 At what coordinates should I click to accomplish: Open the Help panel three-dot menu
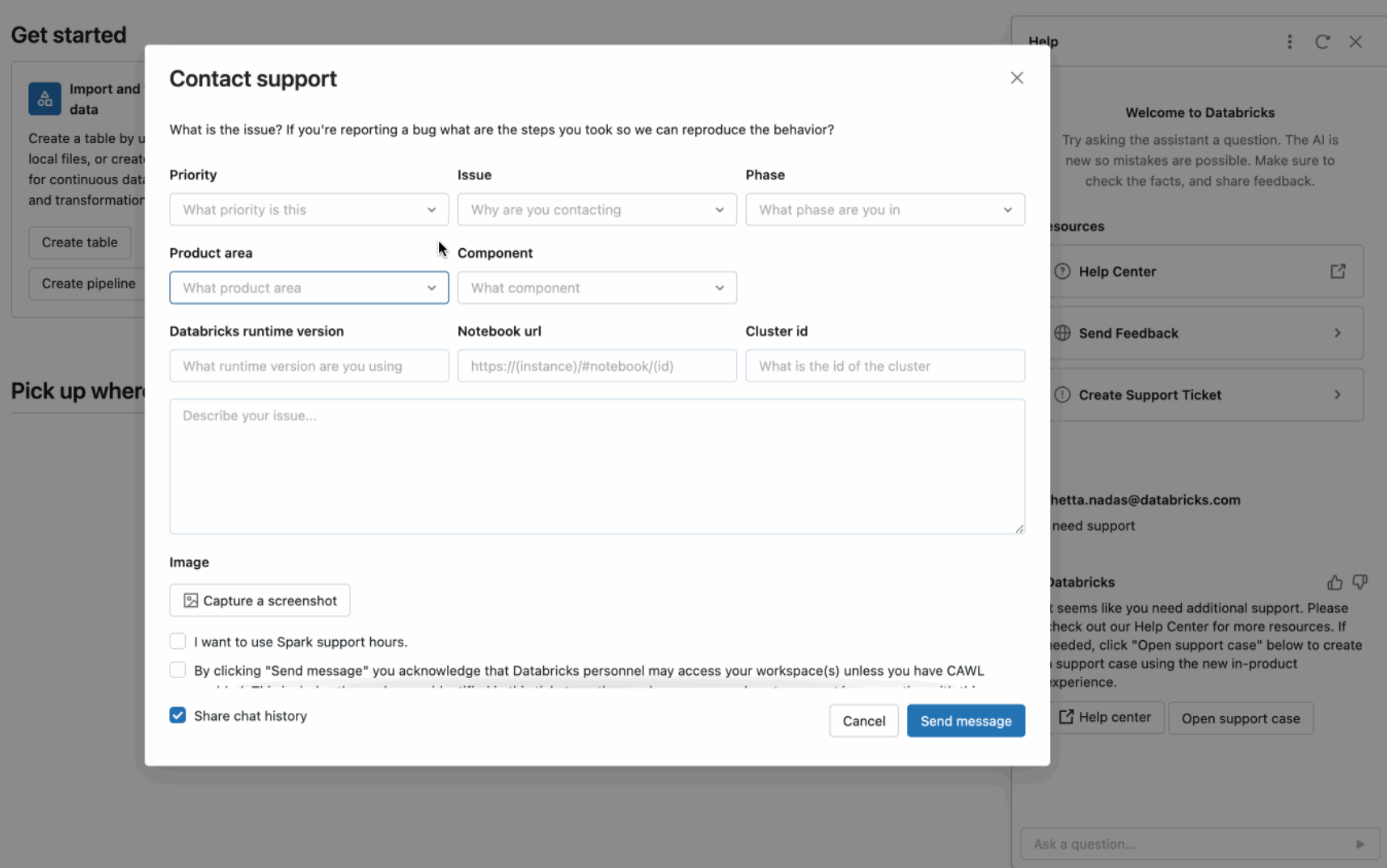coord(1289,42)
